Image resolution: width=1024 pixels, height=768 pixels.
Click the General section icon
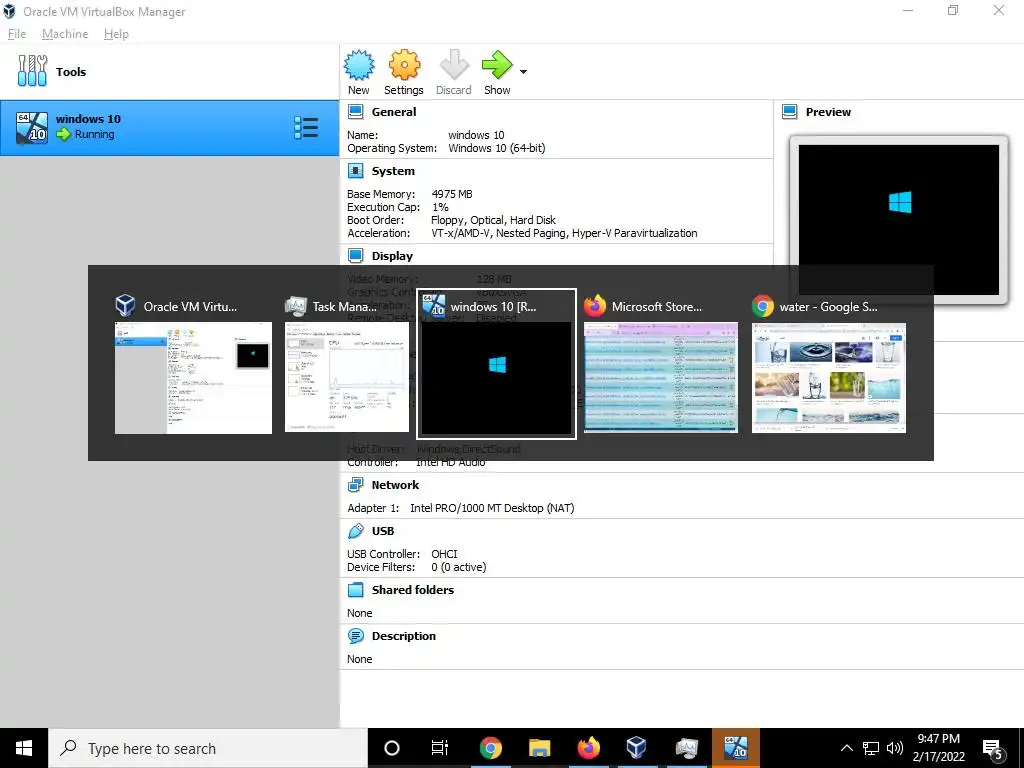356,112
